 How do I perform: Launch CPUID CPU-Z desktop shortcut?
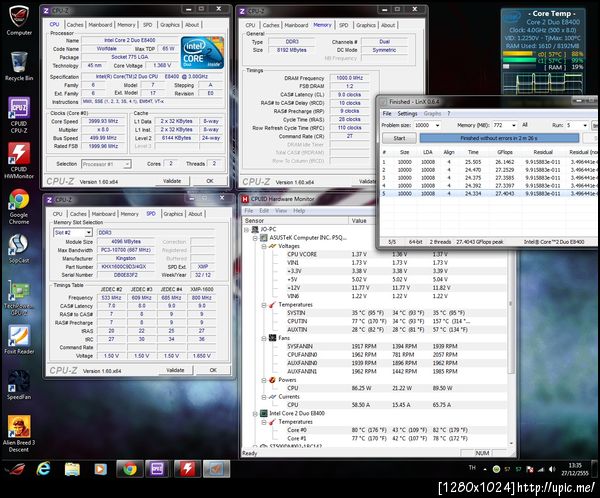point(19,115)
